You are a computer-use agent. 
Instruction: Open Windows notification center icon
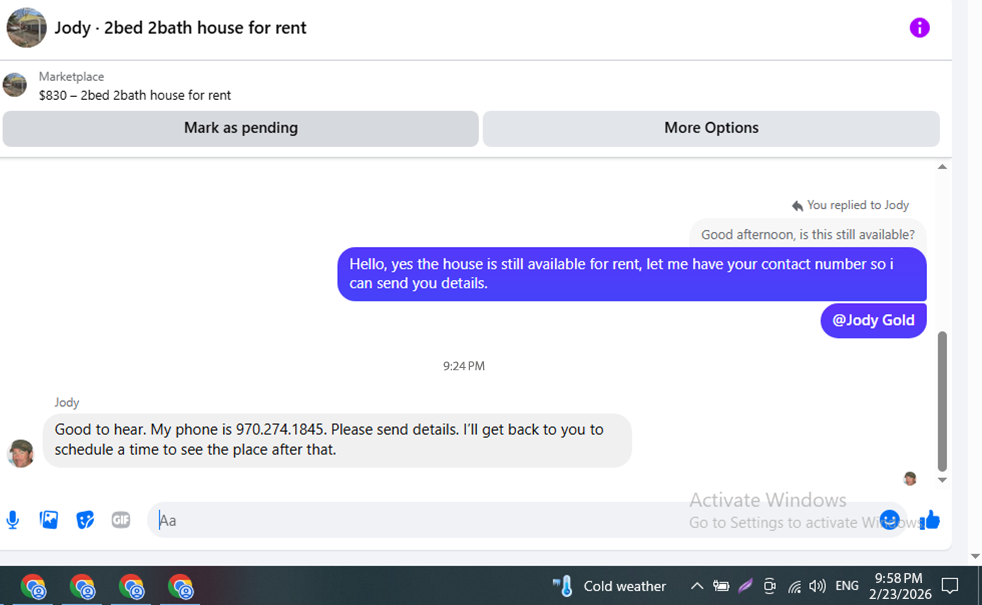click(950, 586)
